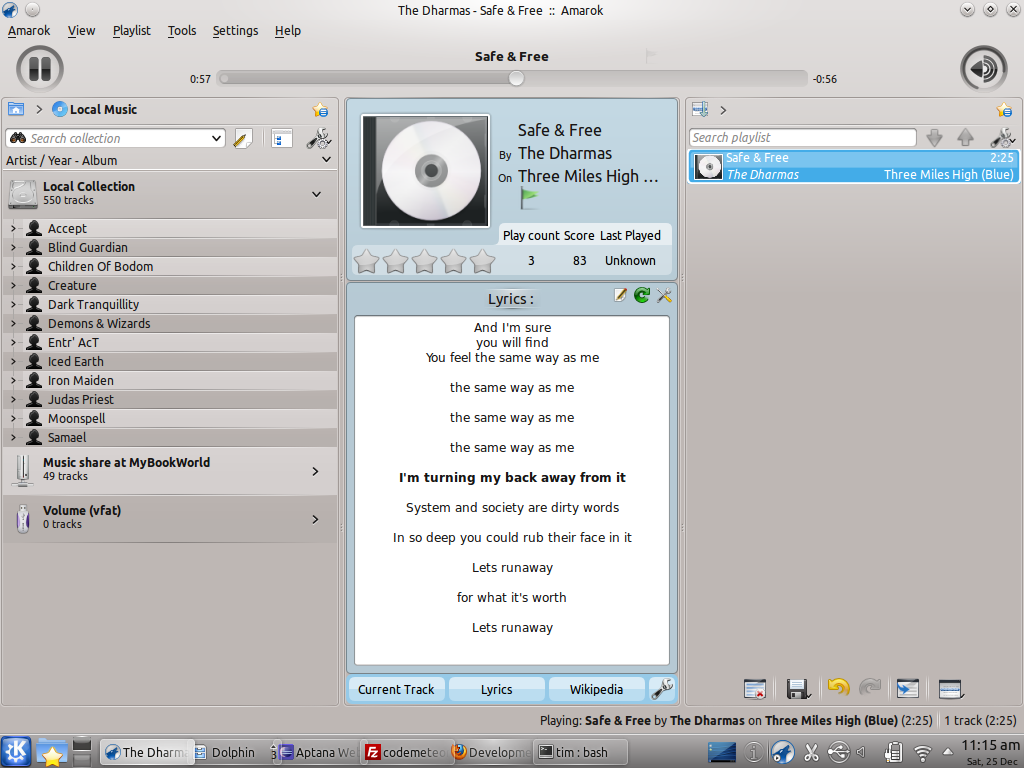Screen dimensions: 1024x768
Task: Toggle merged collection view icon
Action: click(x=281, y=138)
